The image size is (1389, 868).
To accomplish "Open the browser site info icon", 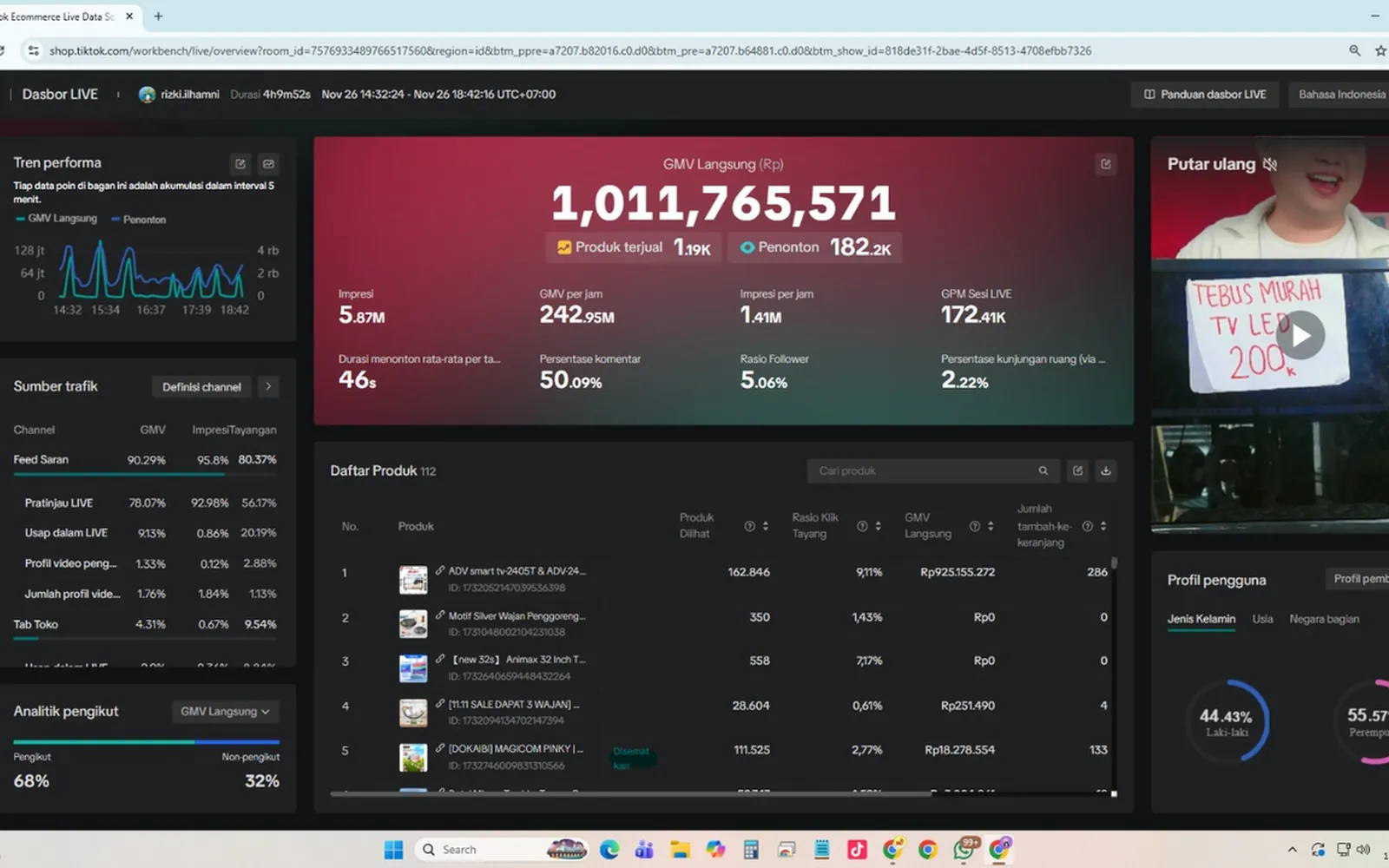I will [33, 50].
